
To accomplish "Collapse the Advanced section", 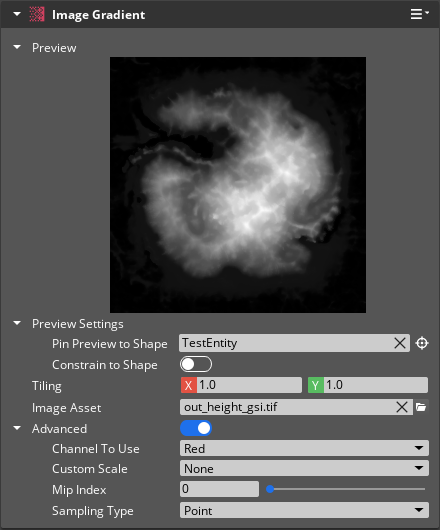I will (x=17, y=428).
